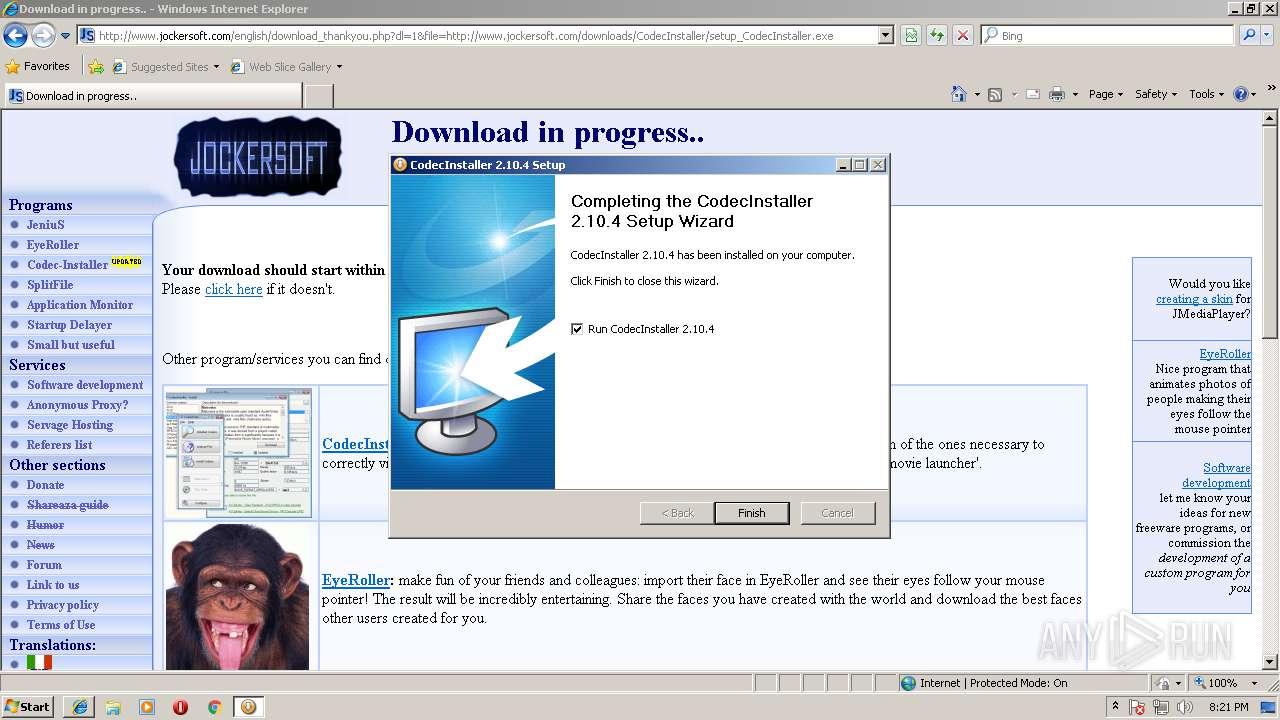Click the red Stop loading icon
This screenshot has width=1280, height=720.
point(962,35)
